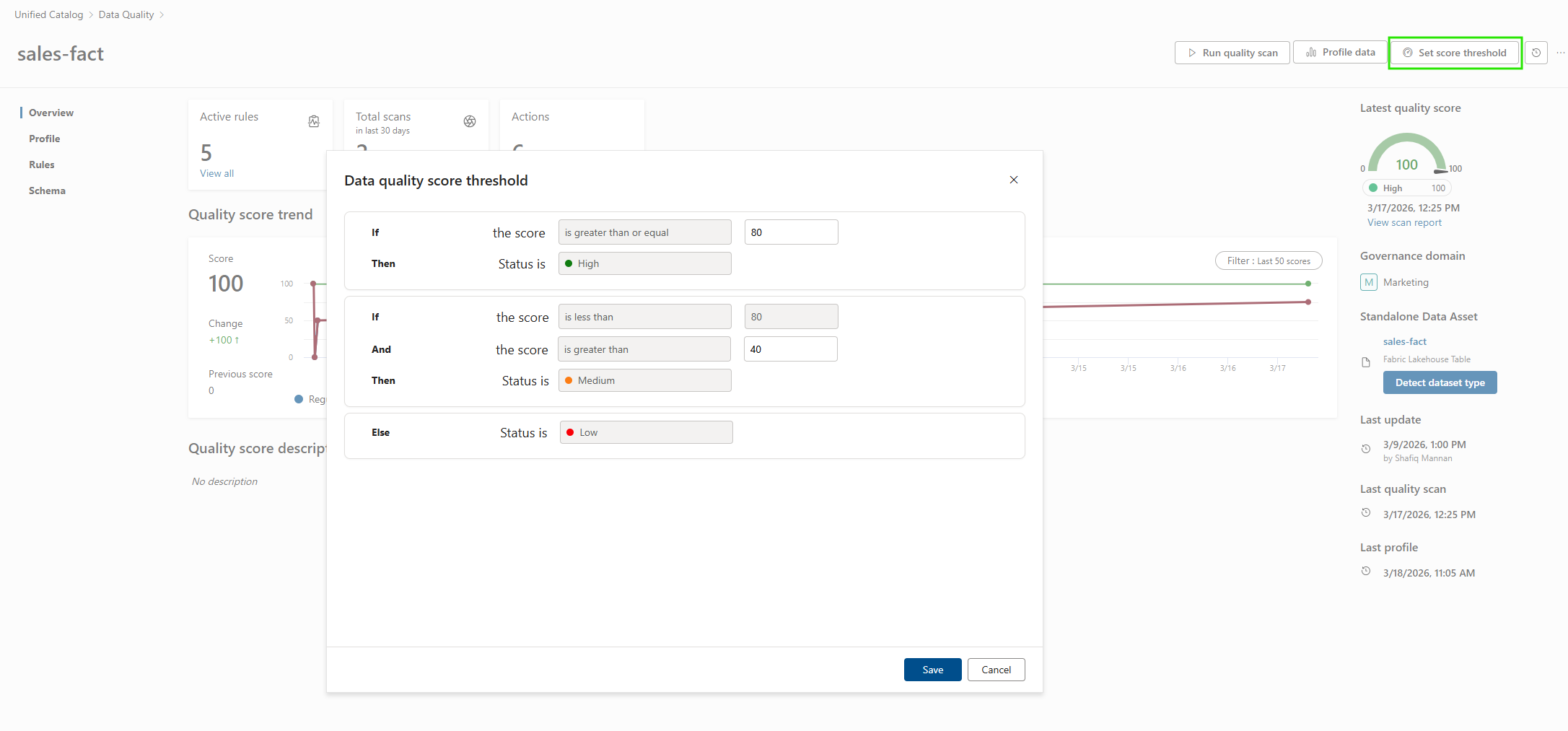The height and width of the screenshot is (731, 1568).
Task: Go to the Profile section
Action: pyautogui.click(x=44, y=139)
